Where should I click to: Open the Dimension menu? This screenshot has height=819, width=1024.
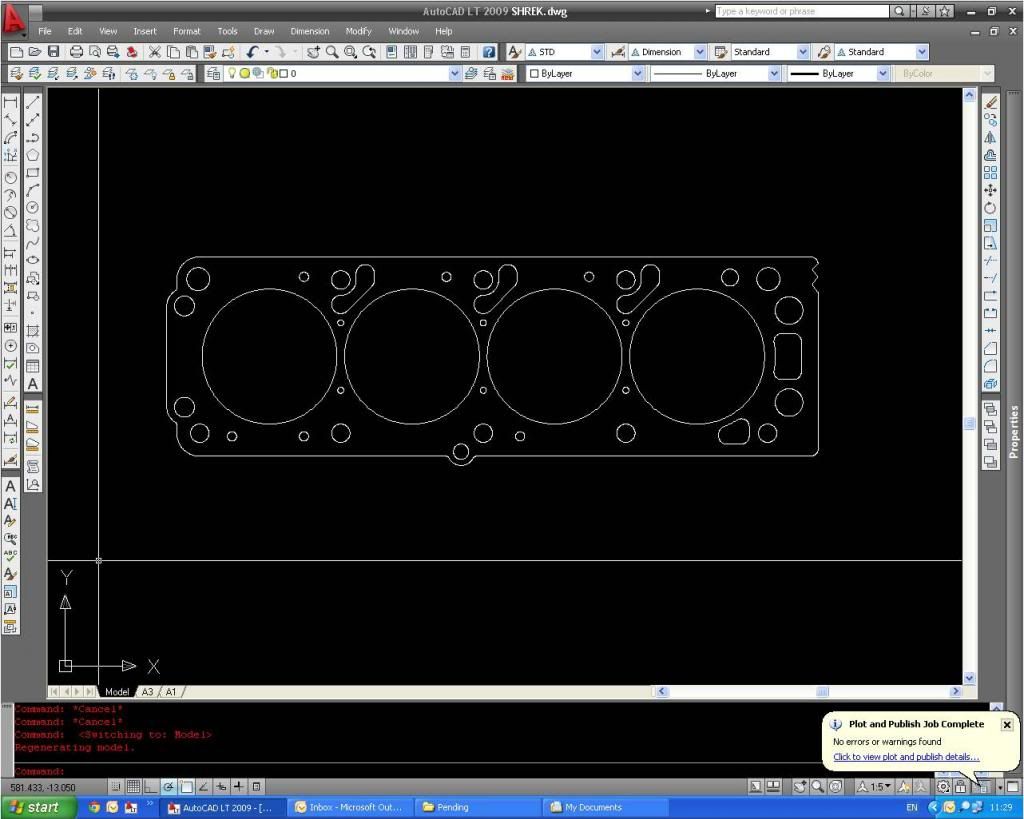tap(310, 31)
